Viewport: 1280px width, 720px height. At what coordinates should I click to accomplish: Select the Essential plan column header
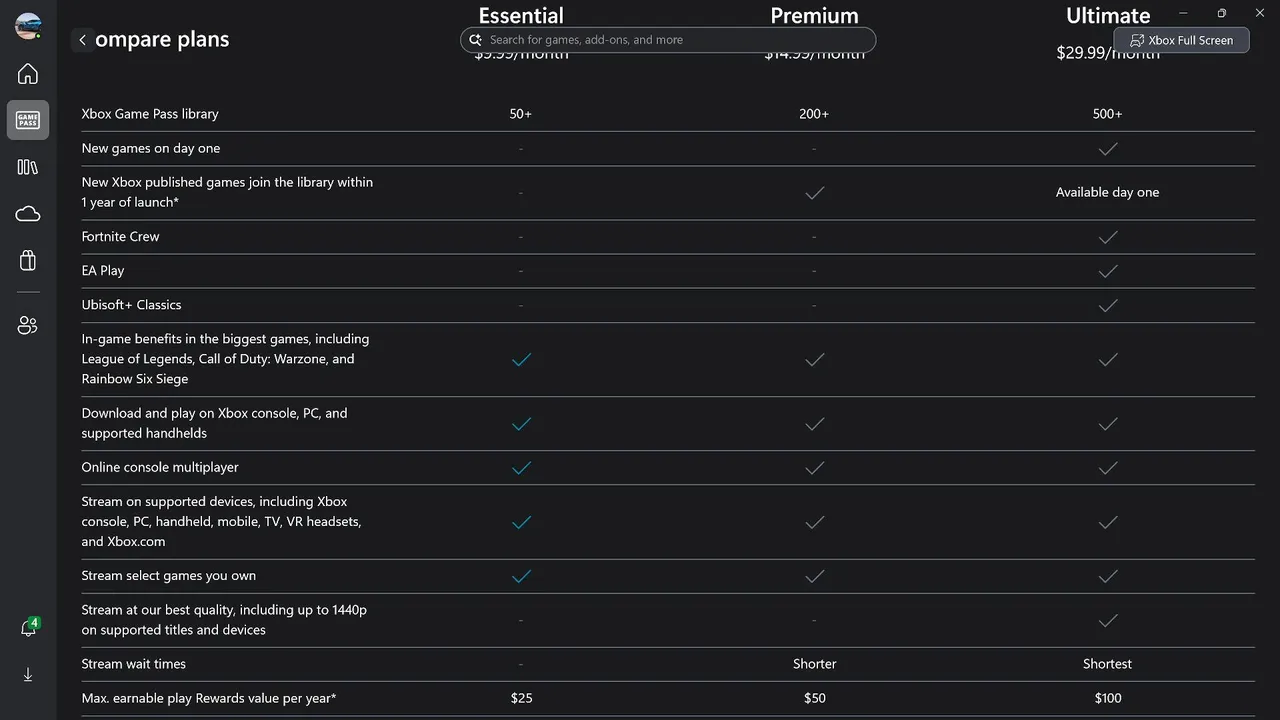[521, 16]
